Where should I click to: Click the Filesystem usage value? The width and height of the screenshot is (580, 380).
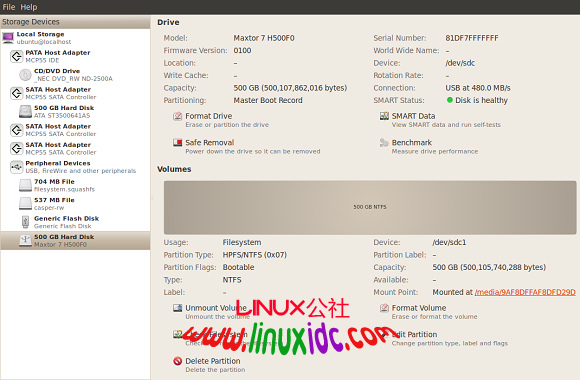click(242, 242)
